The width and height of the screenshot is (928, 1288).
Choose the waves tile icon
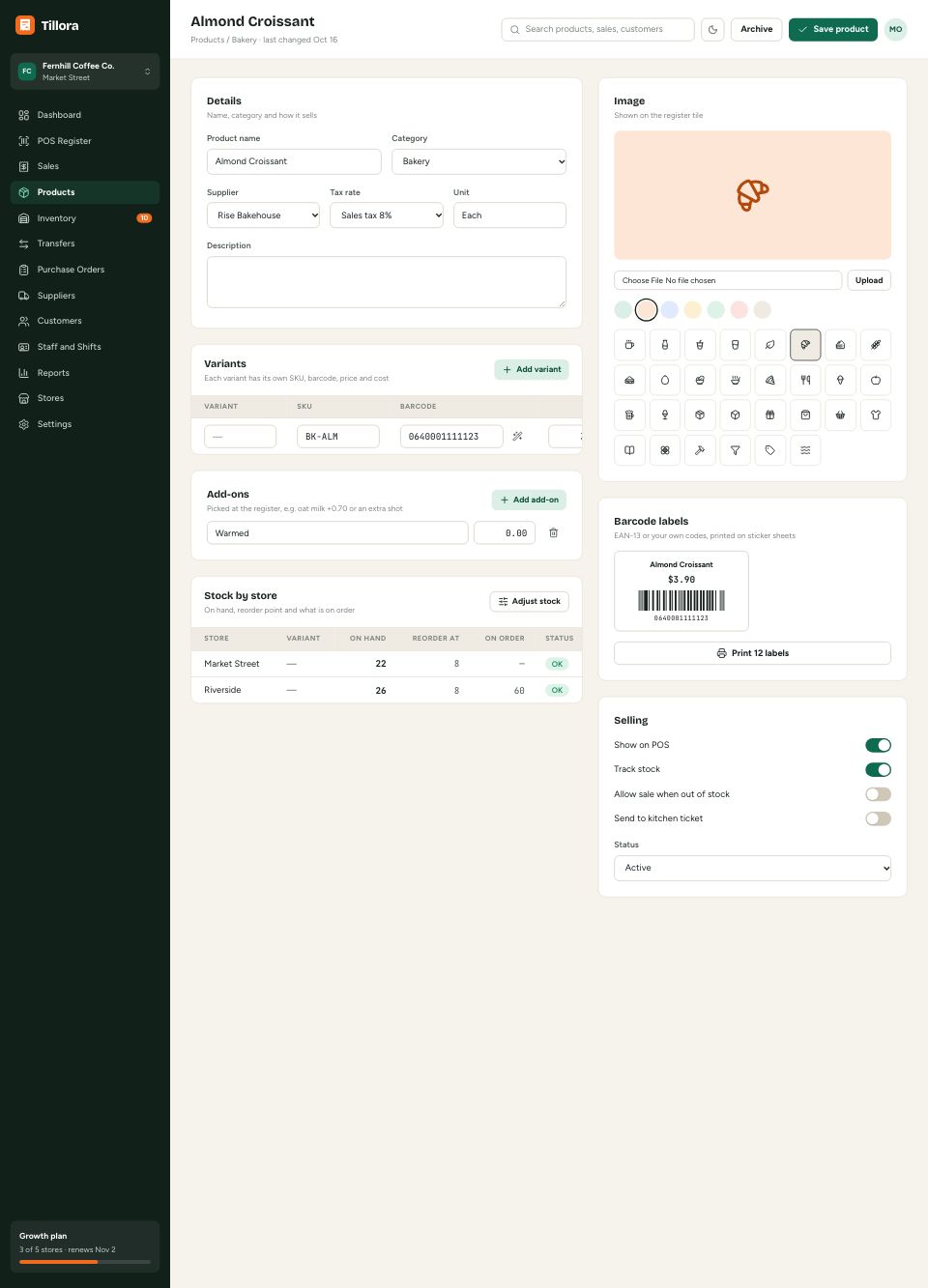[805, 450]
